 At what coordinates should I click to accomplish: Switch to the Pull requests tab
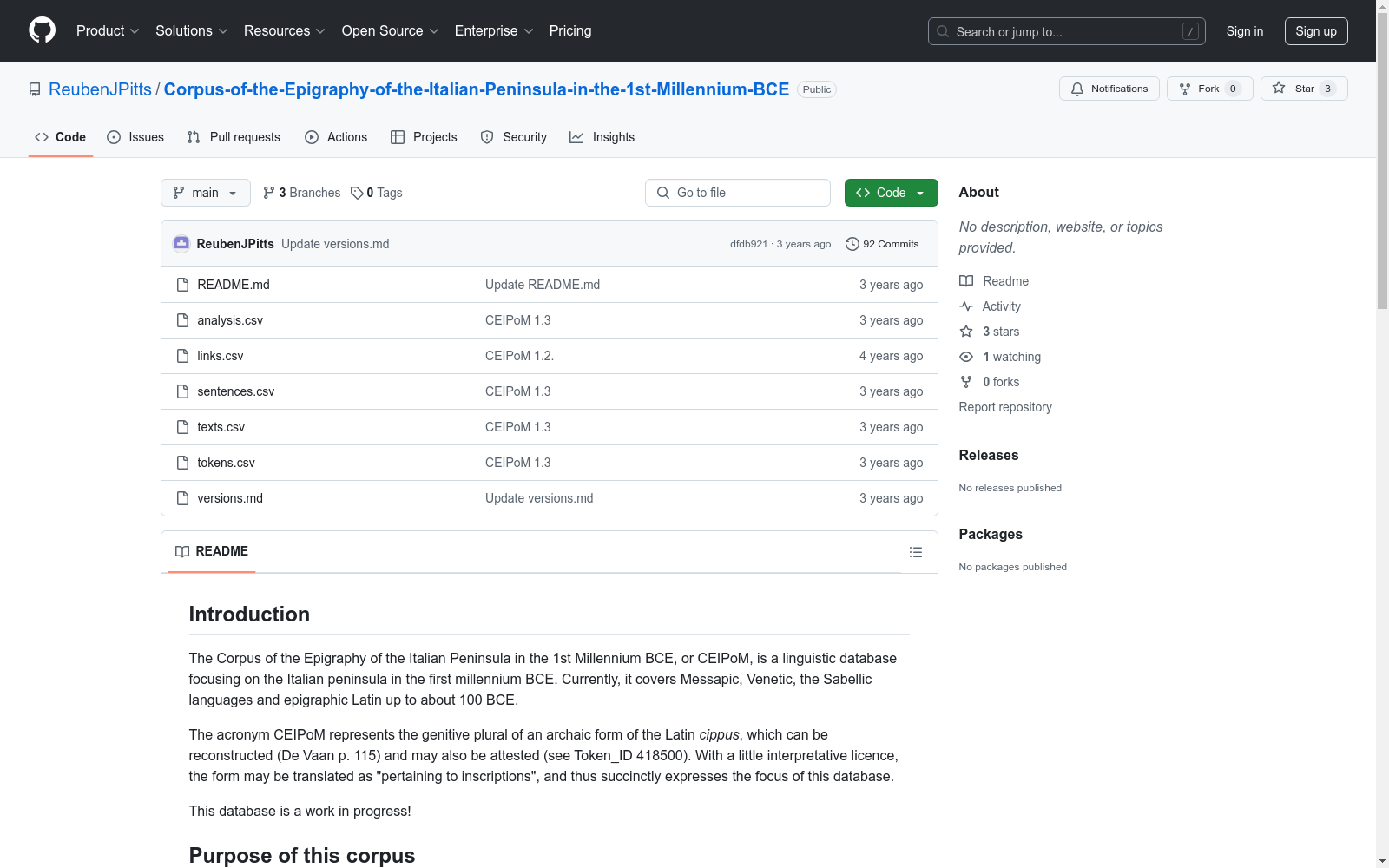(x=234, y=137)
